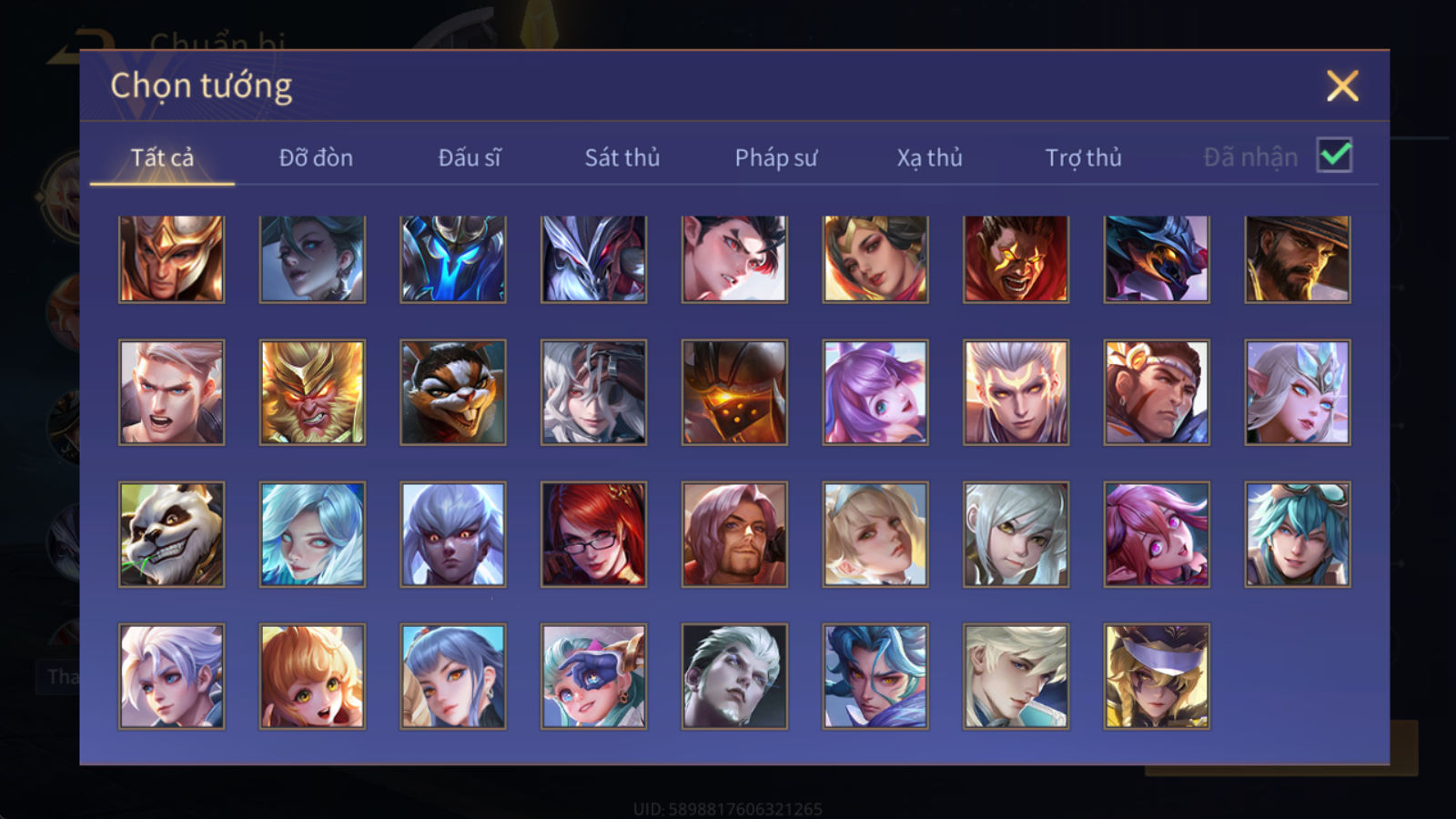Choose the hero with blue eyepatch and teal hair
Viewport: 1456px width, 819px height.
pos(593,676)
